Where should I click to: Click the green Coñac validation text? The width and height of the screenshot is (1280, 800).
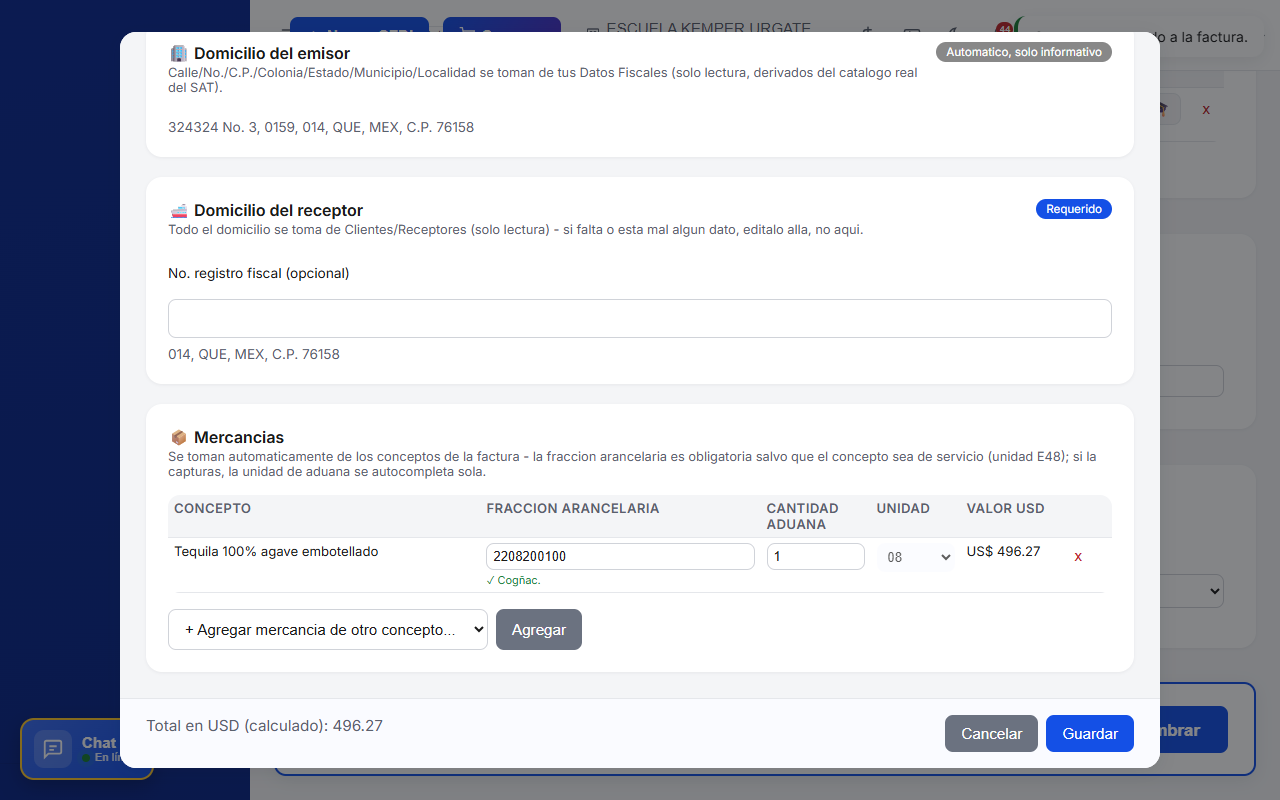(514, 580)
